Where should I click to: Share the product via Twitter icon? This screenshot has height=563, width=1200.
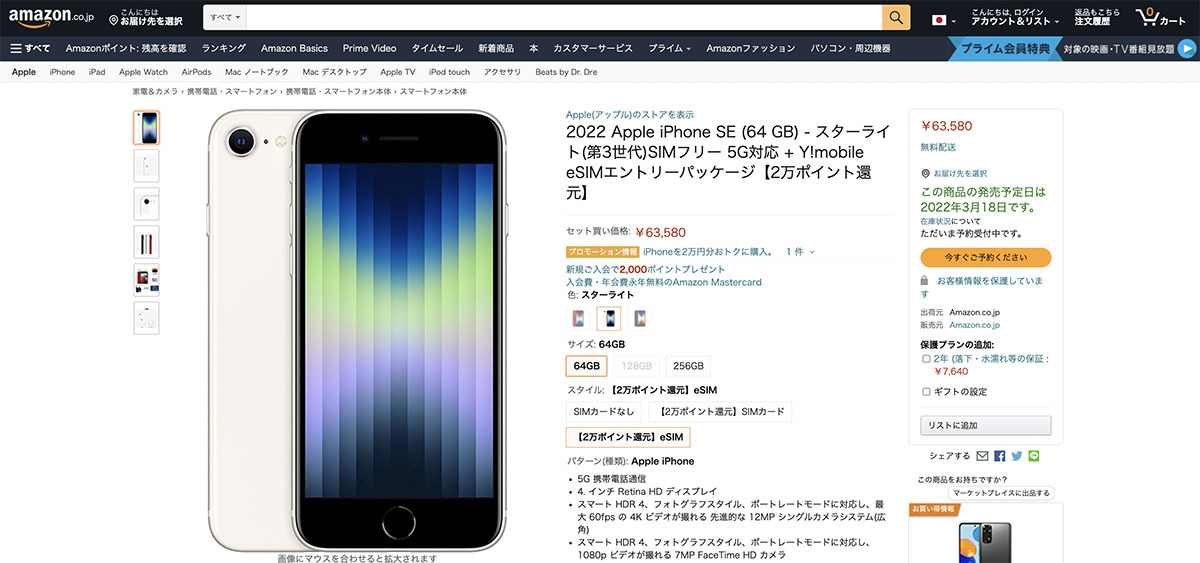pyautogui.click(x=1017, y=456)
